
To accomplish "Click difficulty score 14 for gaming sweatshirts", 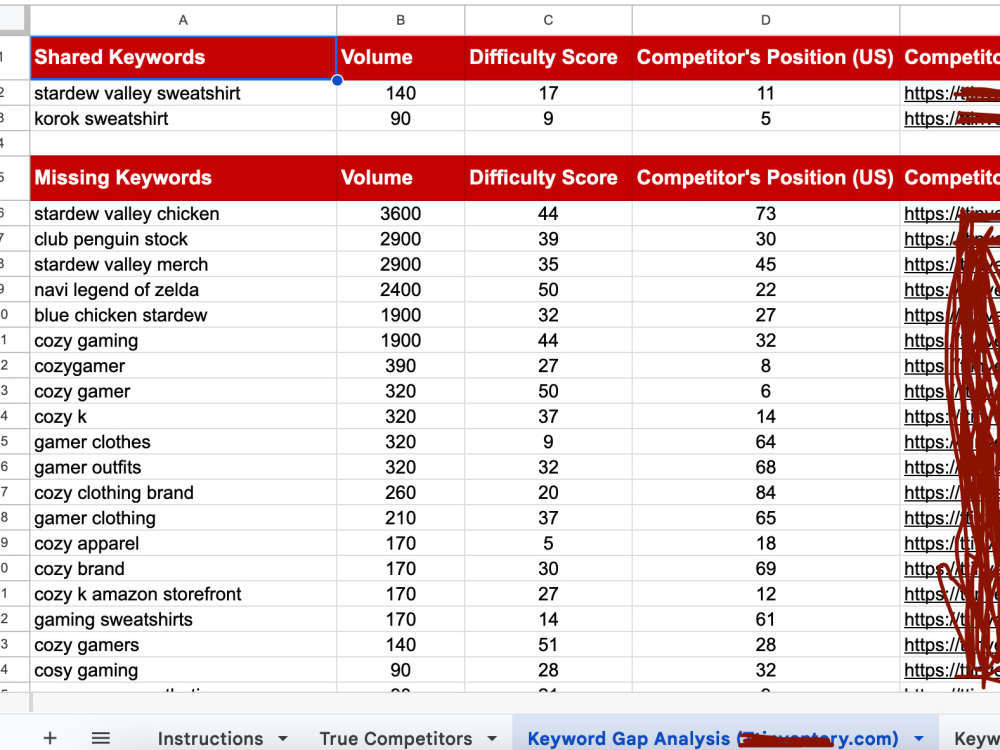I will (x=548, y=620).
